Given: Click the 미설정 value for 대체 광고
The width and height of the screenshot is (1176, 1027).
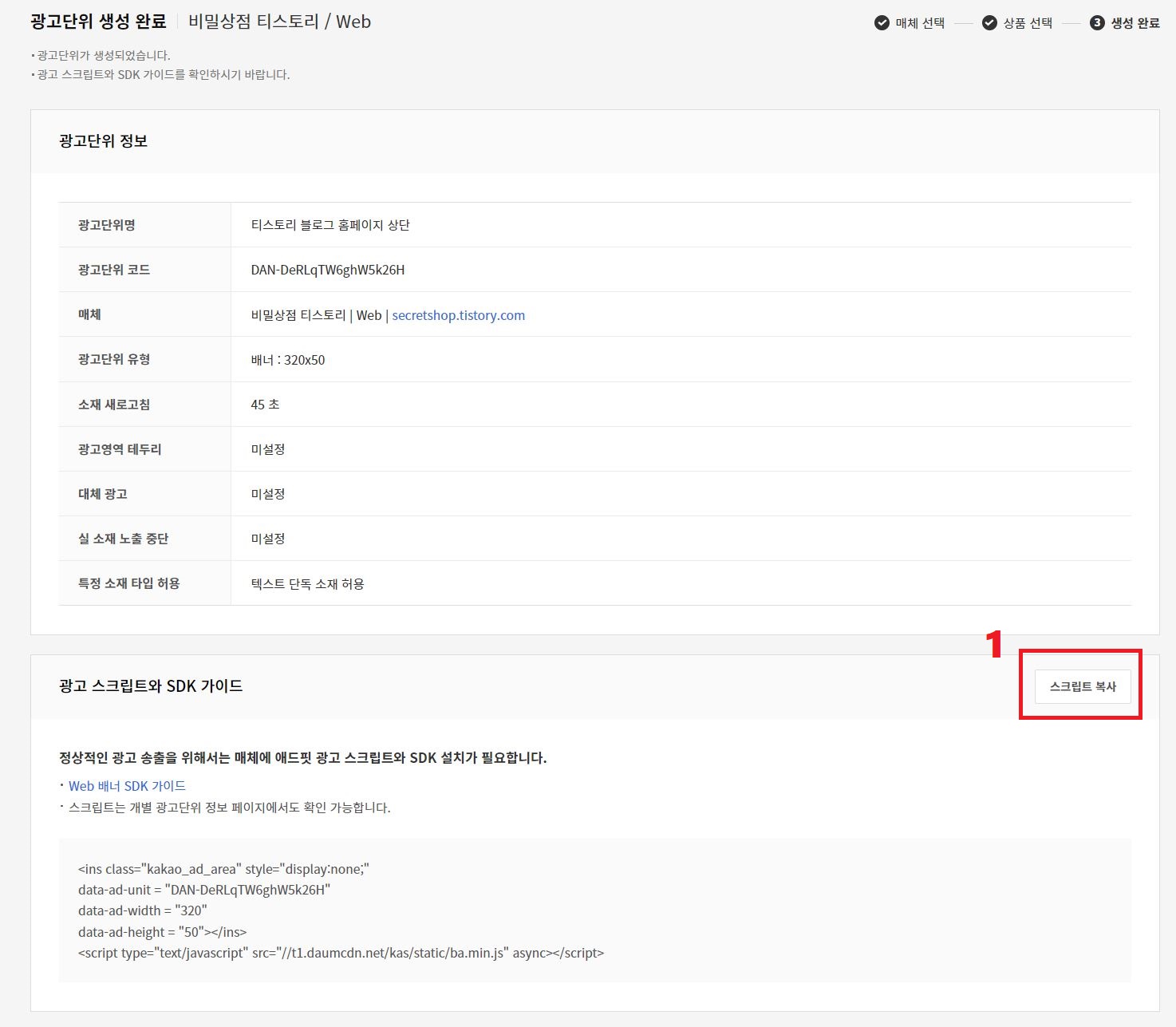Looking at the screenshot, I should click(268, 494).
